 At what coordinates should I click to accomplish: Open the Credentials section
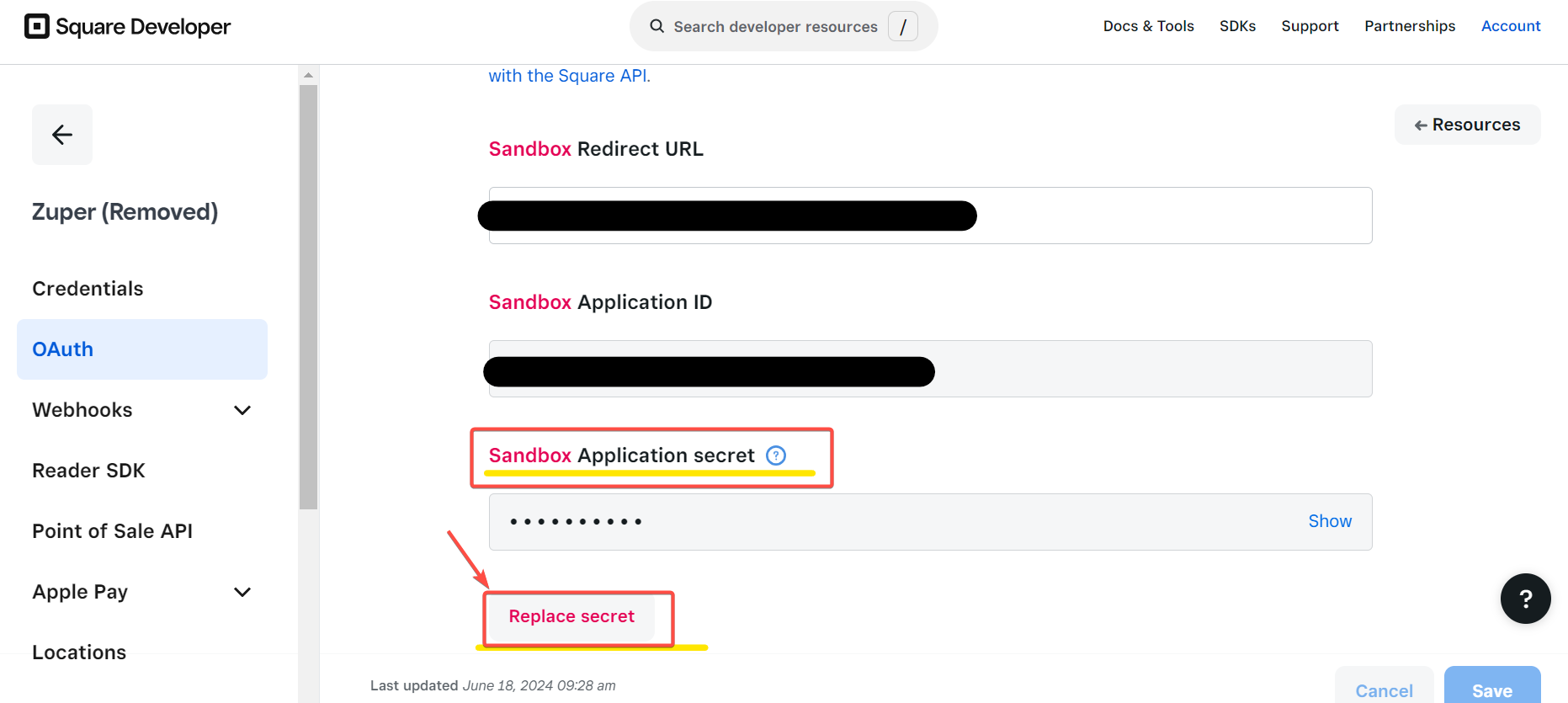coord(88,289)
